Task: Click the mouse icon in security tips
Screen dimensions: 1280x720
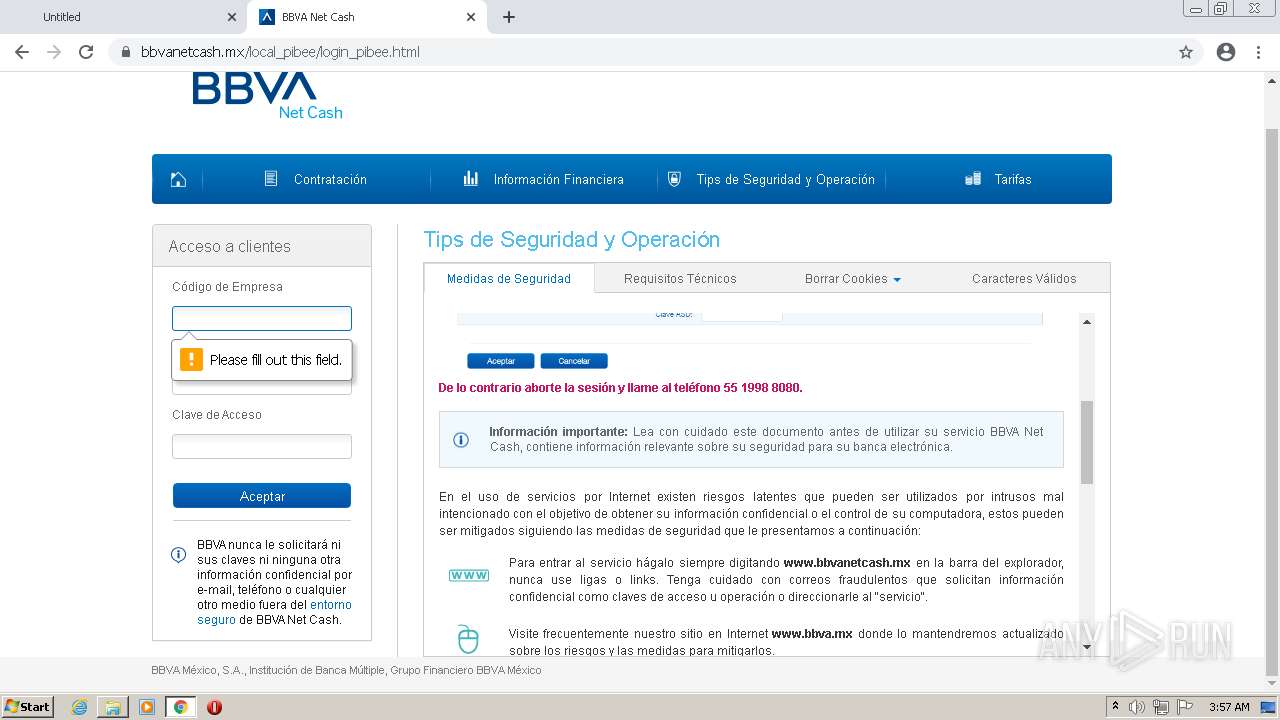Action: tap(468, 639)
